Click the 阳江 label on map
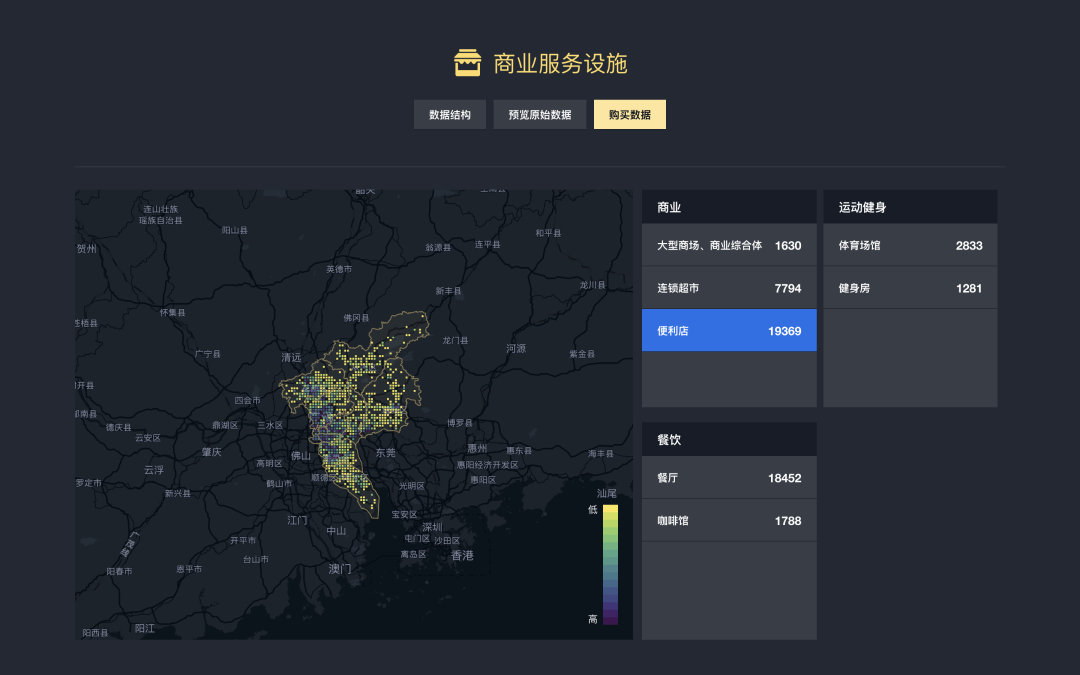Image resolution: width=1080 pixels, height=675 pixels. pos(145,628)
